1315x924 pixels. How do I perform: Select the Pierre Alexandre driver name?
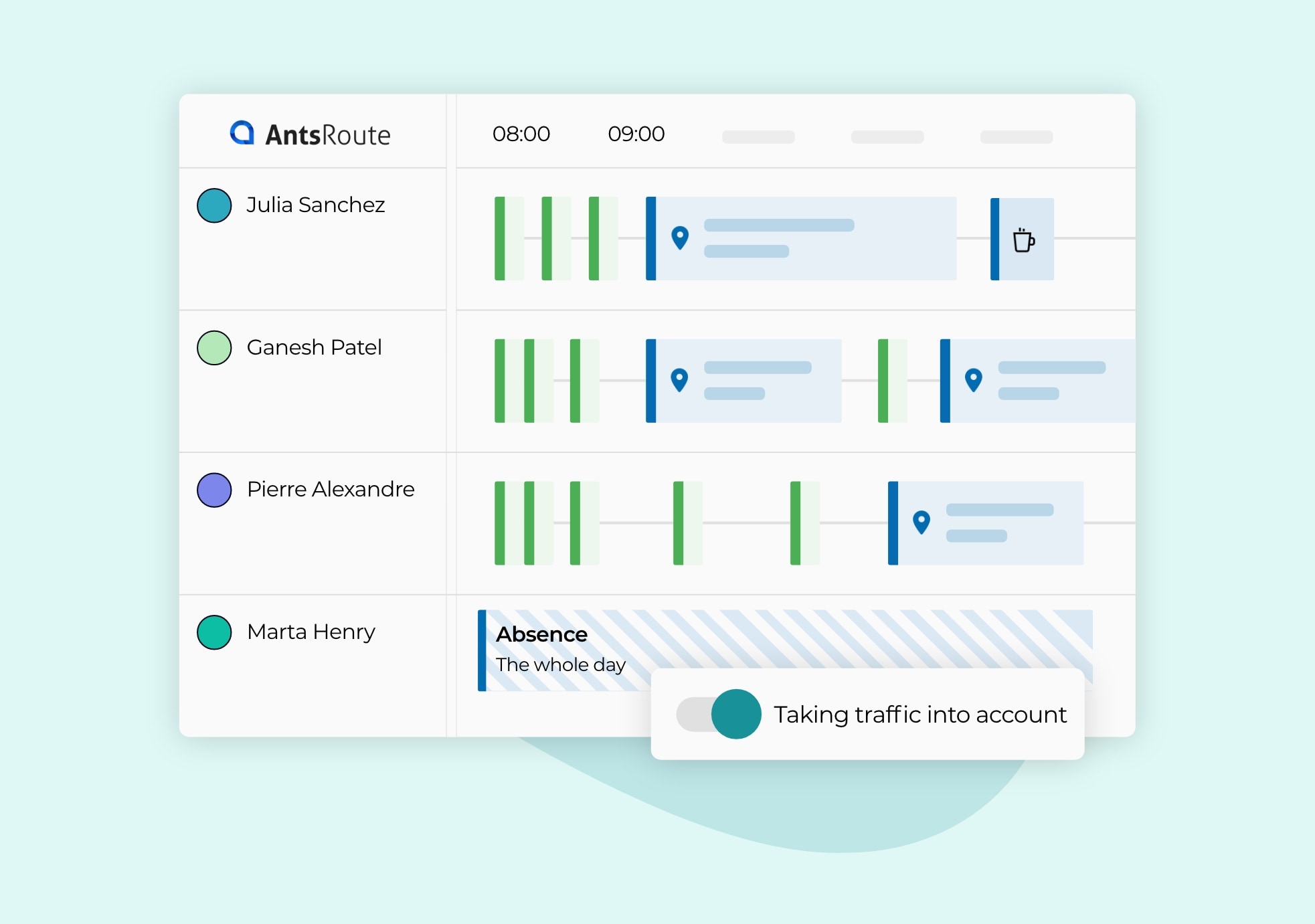pyautogui.click(x=331, y=489)
